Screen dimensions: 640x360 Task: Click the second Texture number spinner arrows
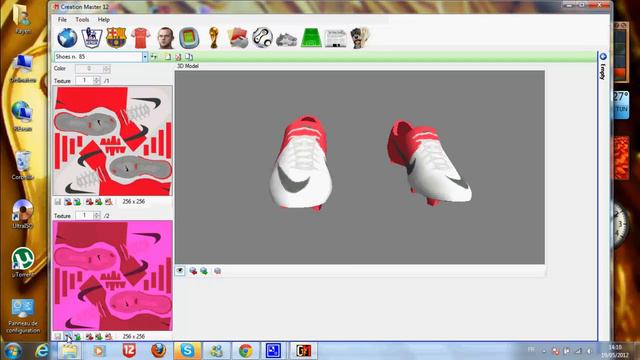(x=97, y=215)
